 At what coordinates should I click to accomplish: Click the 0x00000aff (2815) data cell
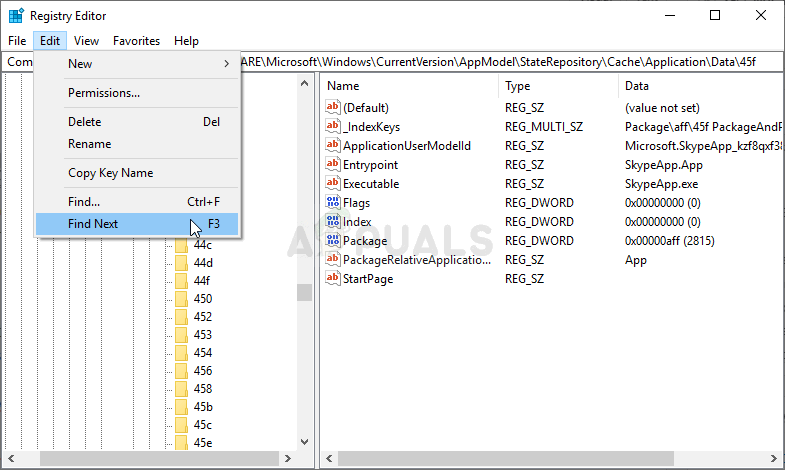[669, 241]
